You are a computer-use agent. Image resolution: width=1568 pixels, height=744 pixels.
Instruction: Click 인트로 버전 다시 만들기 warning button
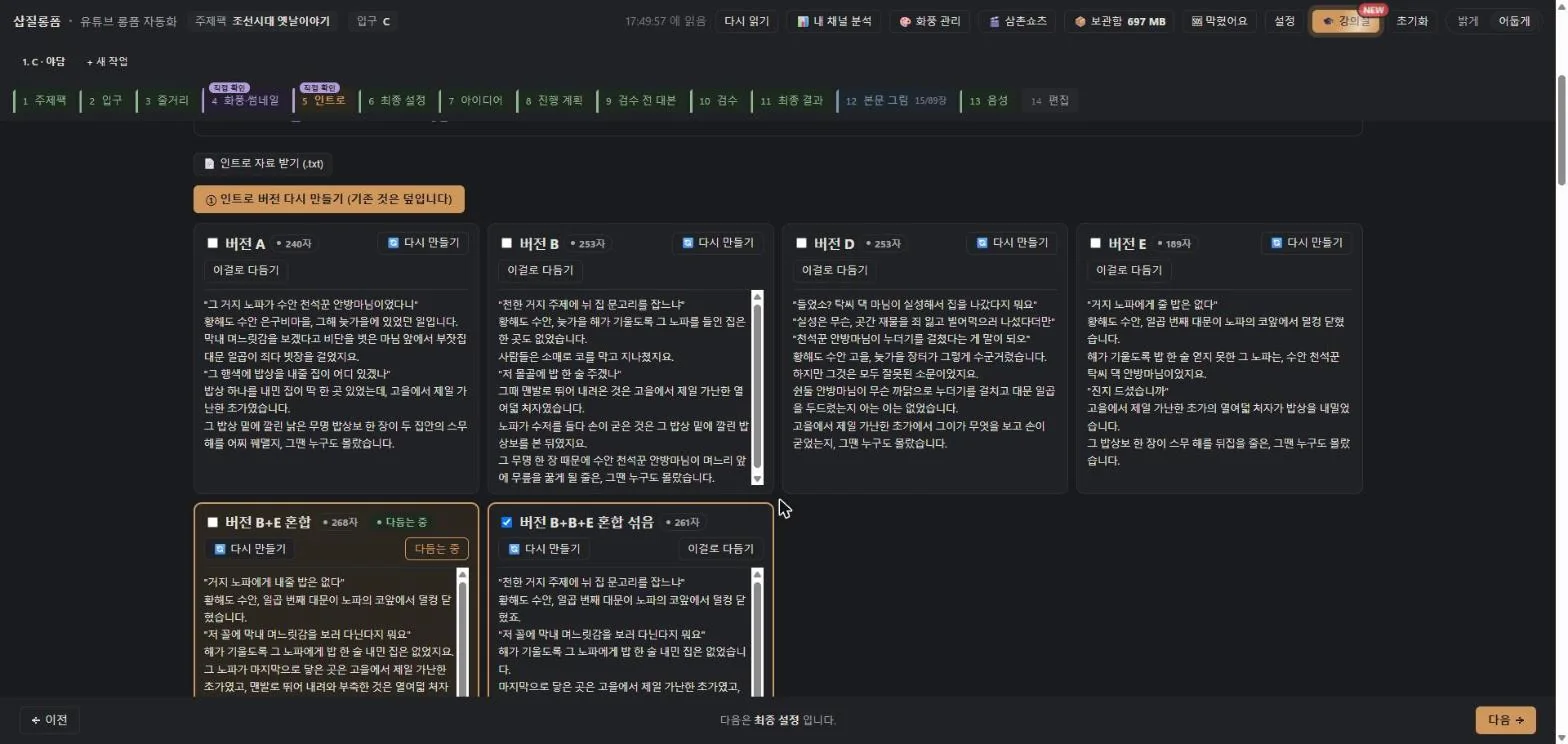pyautogui.click(x=329, y=199)
